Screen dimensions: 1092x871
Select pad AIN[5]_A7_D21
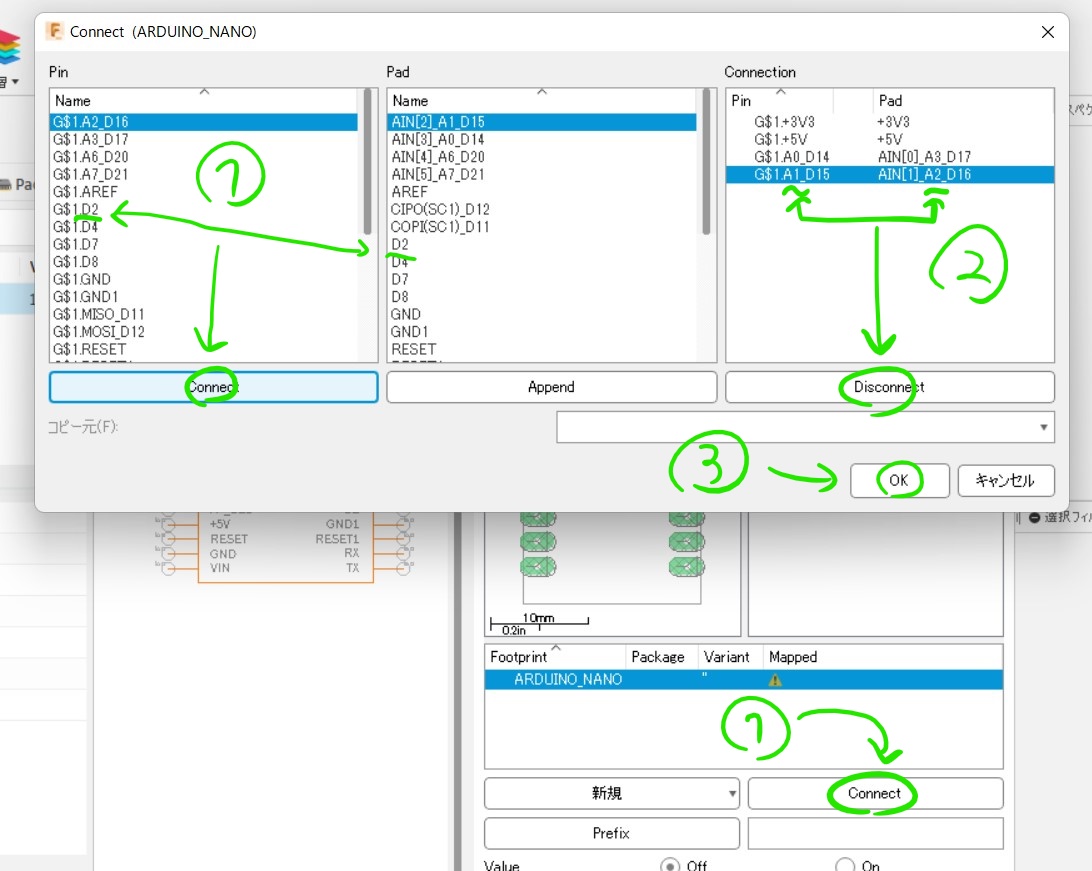tap(542, 174)
